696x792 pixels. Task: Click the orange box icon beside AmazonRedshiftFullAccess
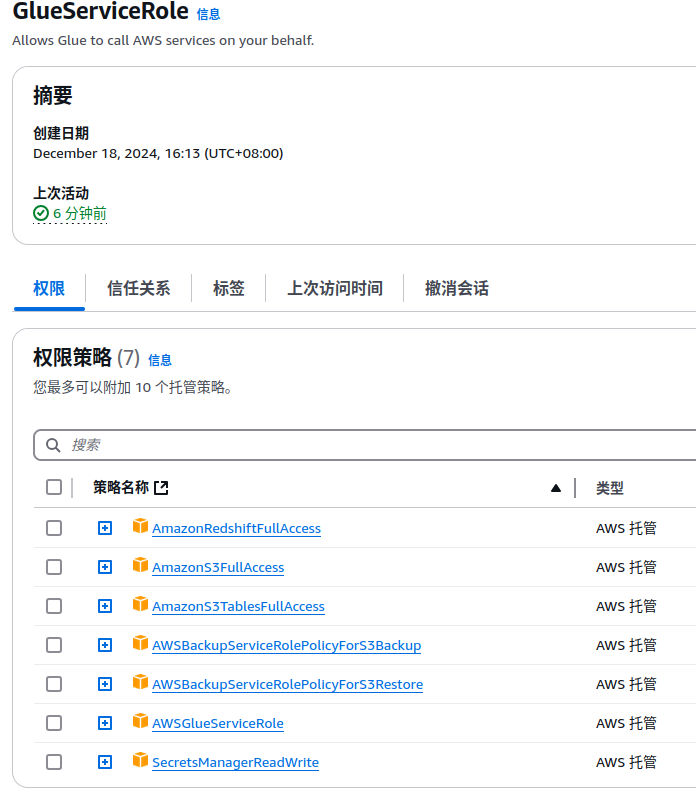[140, 525]
